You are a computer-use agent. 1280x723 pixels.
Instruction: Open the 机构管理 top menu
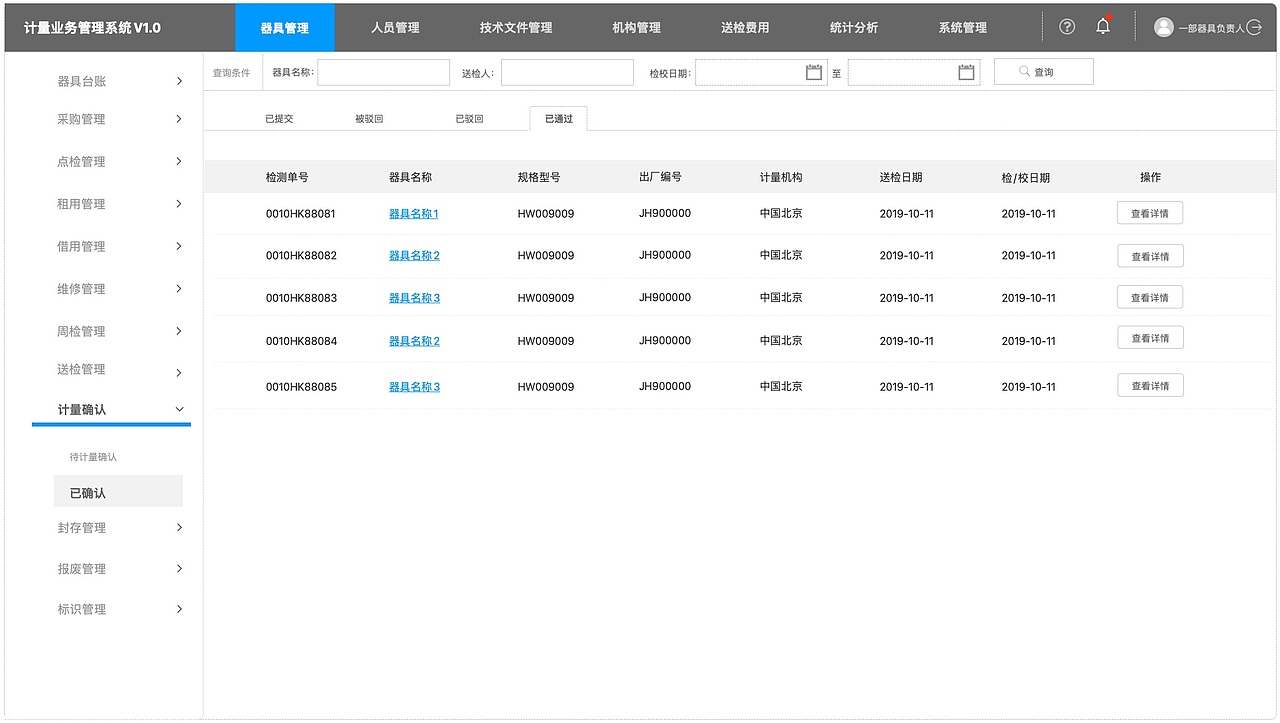[637, 28]
